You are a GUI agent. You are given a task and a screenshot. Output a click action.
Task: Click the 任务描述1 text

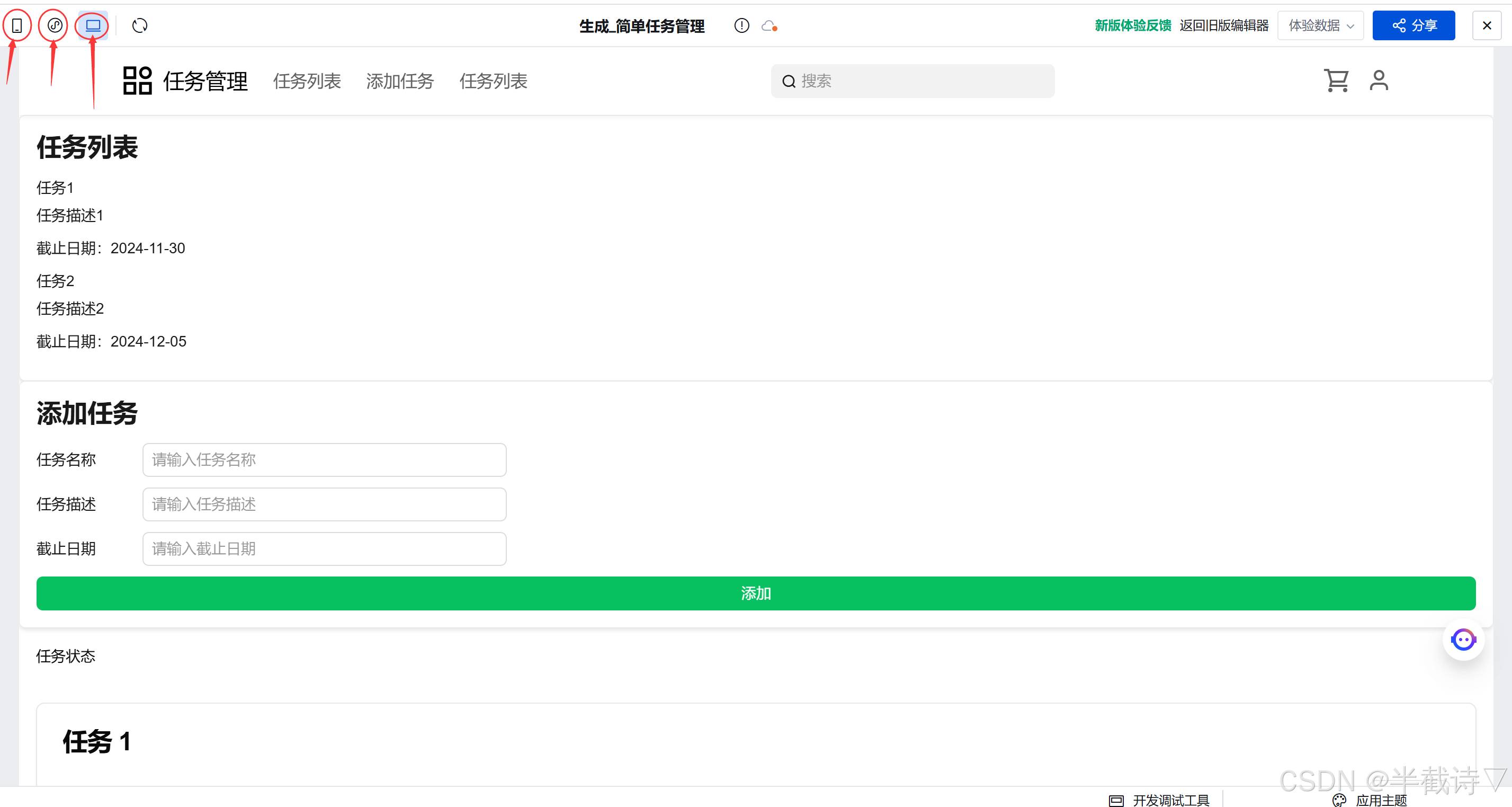coord(70,216)
